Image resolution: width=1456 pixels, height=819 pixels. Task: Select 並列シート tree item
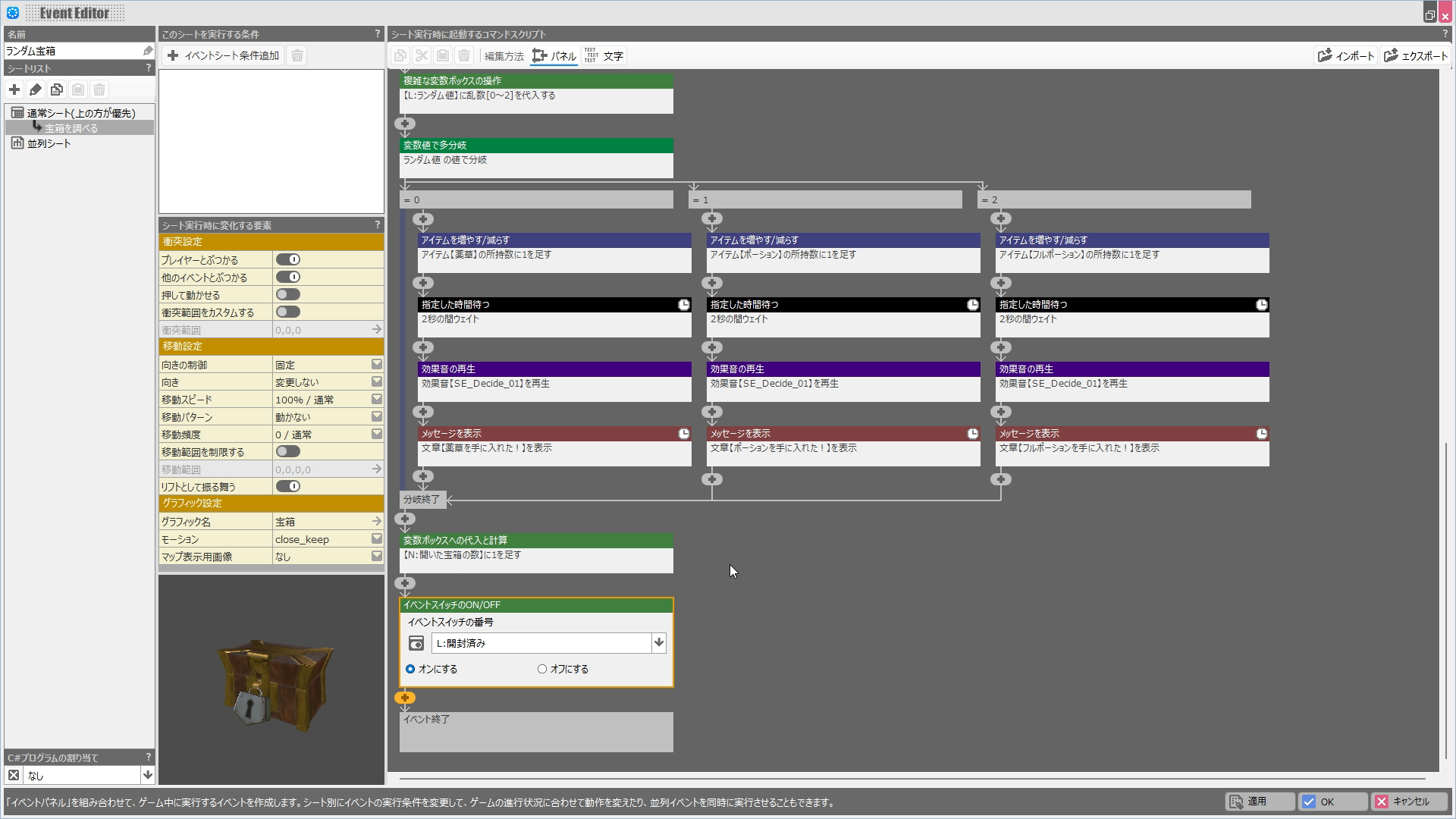[x=49, y=143]
